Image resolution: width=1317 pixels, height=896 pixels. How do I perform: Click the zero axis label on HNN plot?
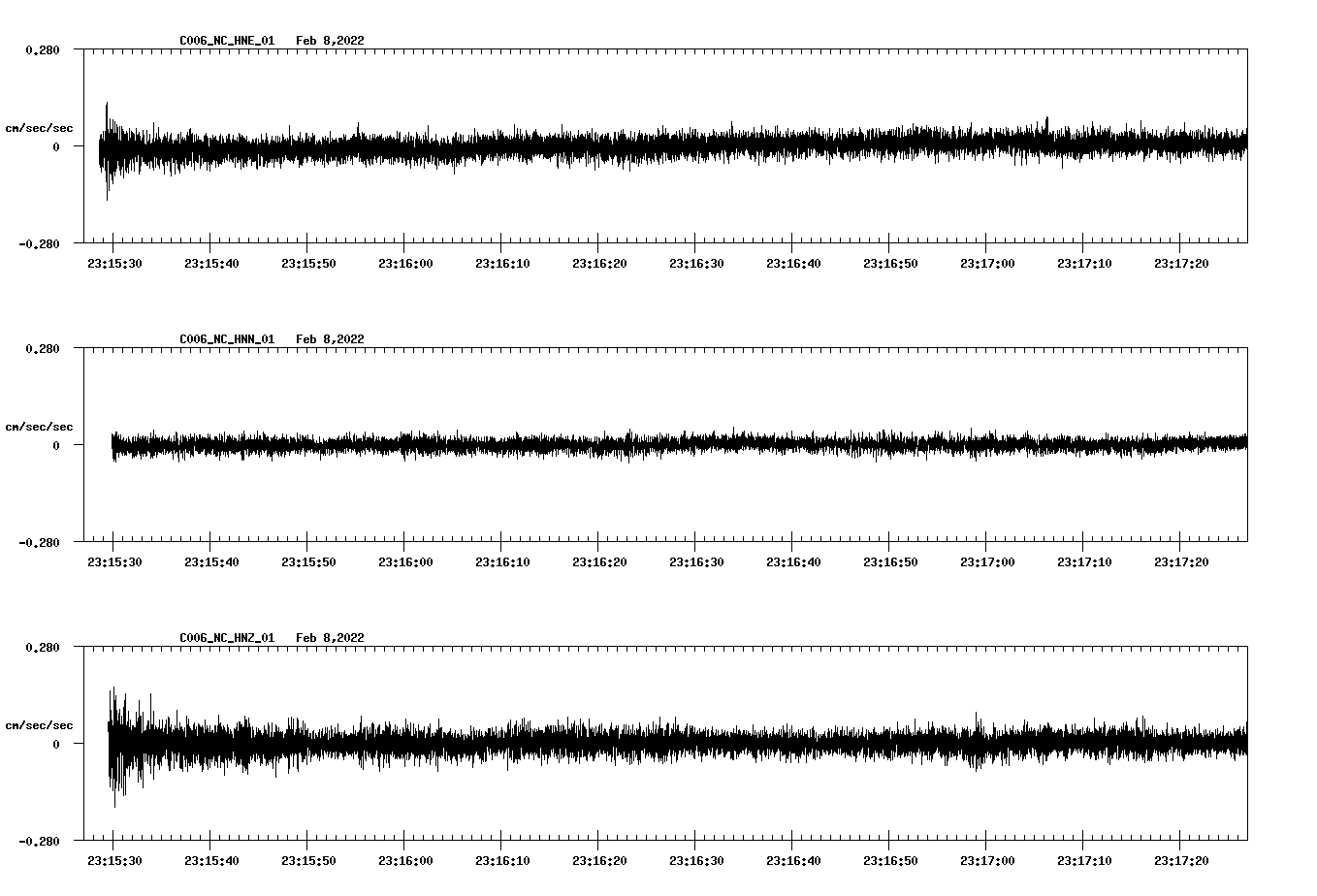point(56,446)
